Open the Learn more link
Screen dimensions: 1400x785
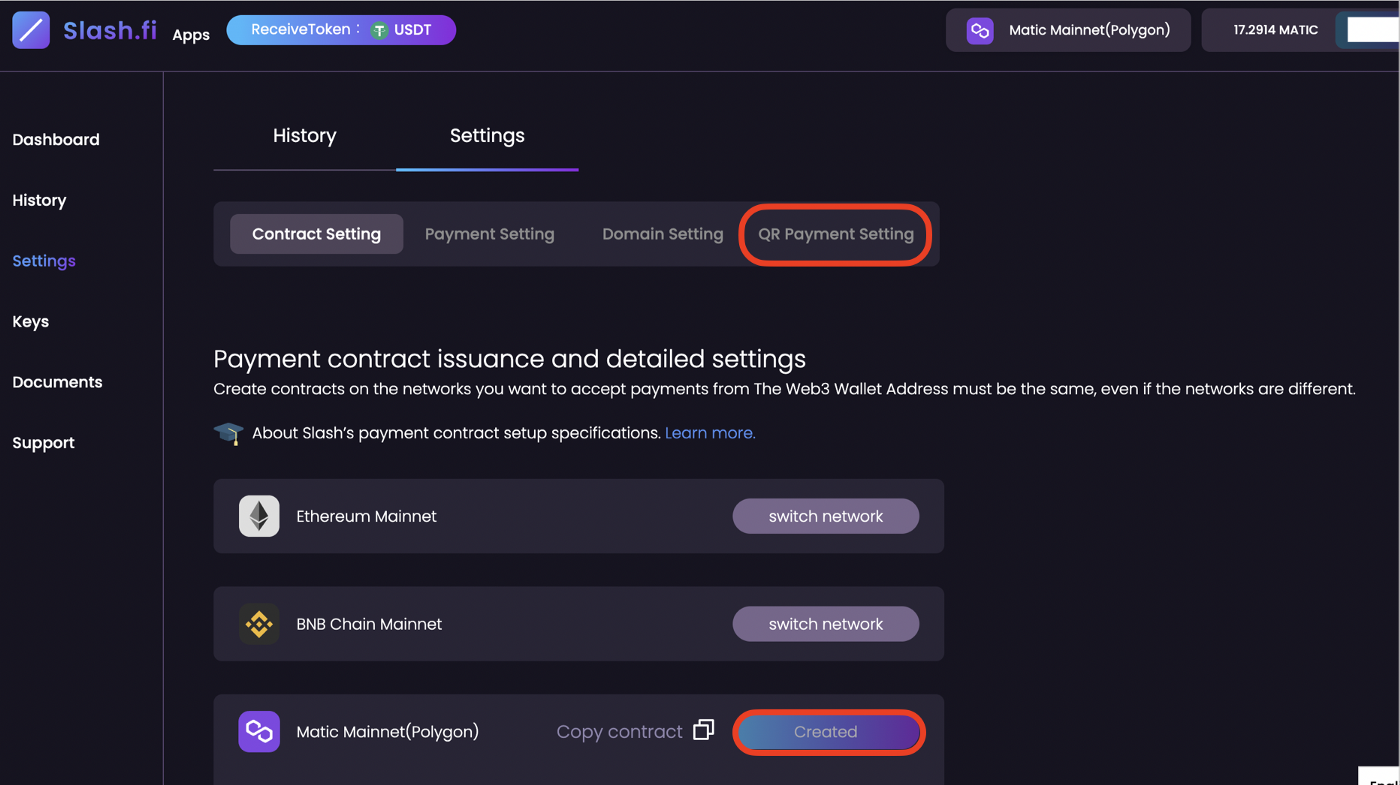709,432
